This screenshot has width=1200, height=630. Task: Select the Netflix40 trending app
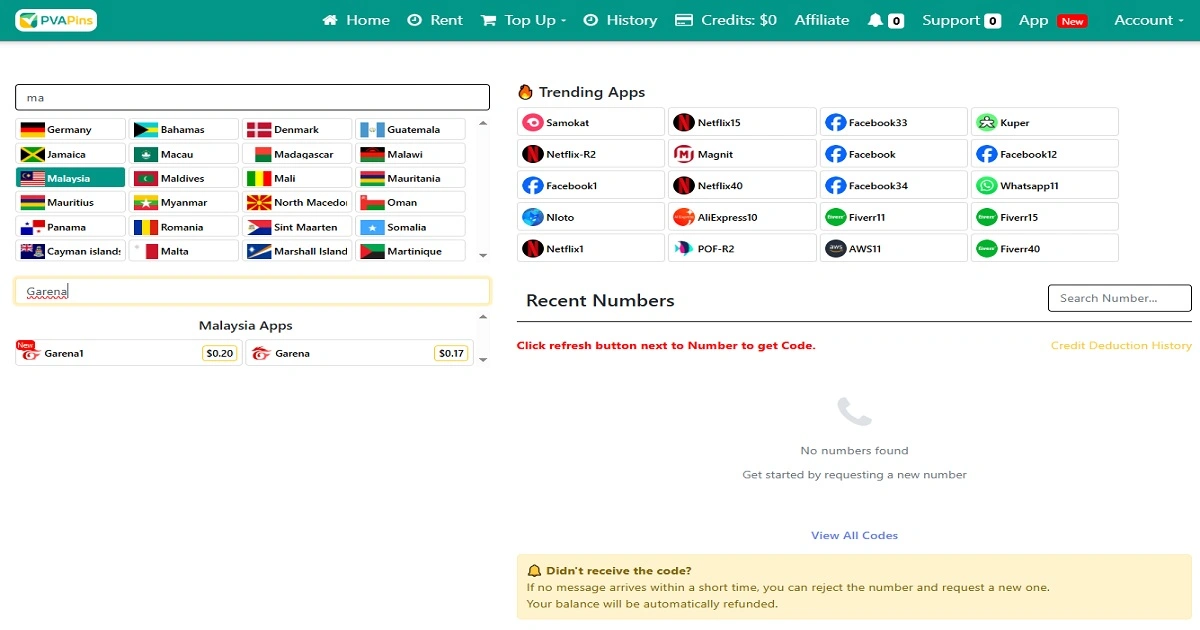(x=742, y=185)
